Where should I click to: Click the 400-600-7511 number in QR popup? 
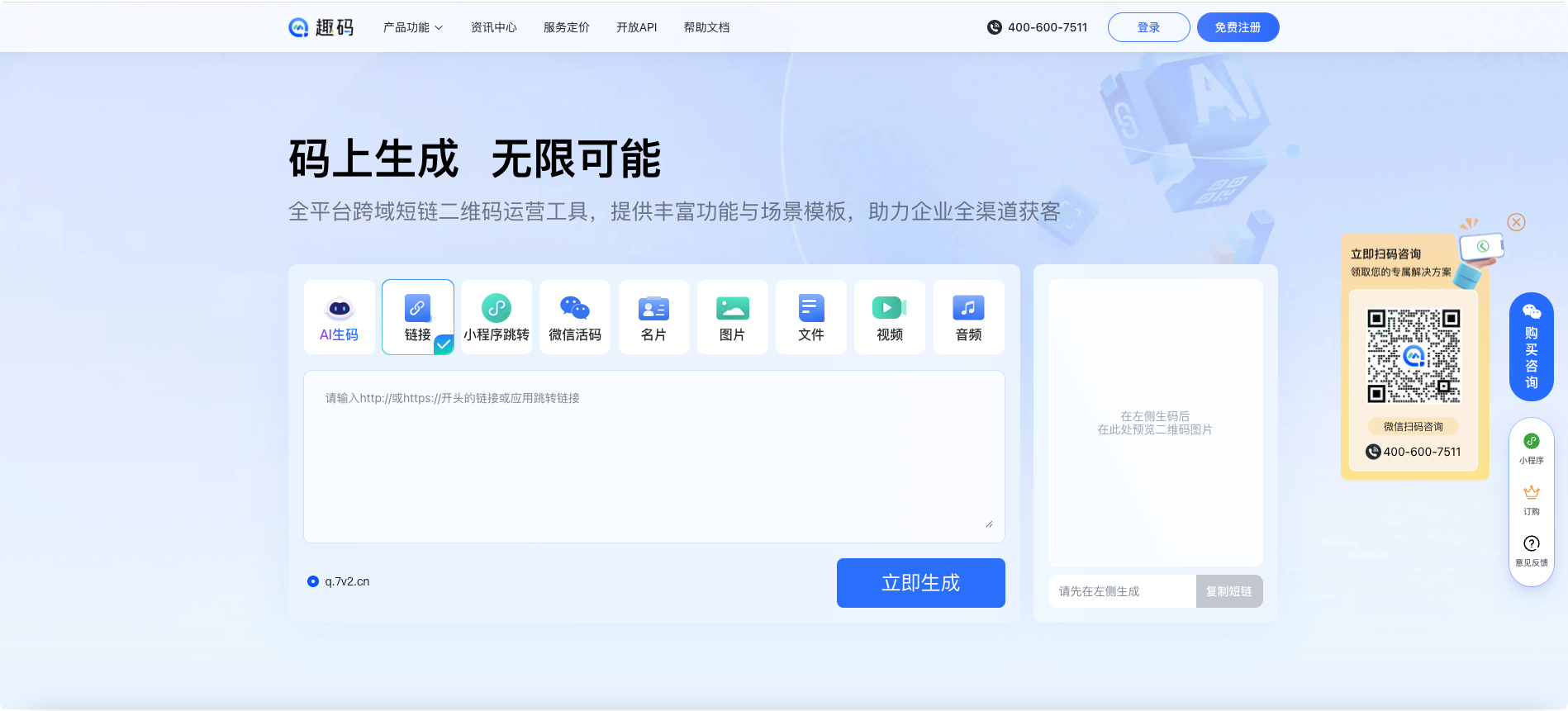(1422, 452)
